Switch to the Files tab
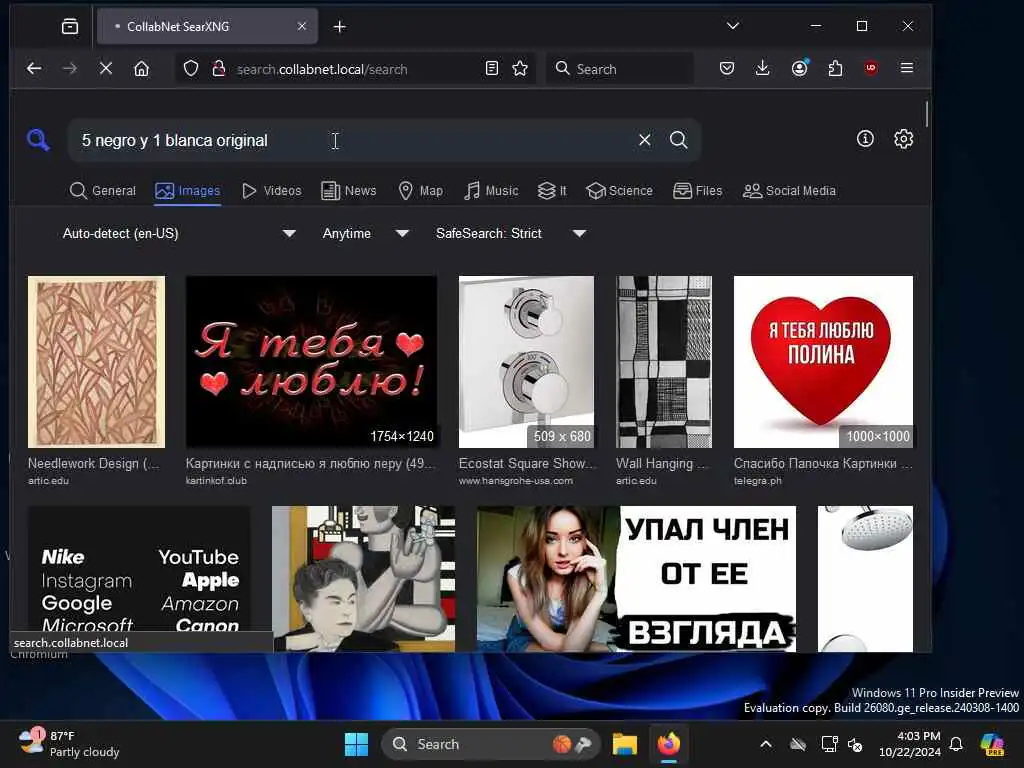The image size is (1024, 768). [x=697, y=191]
